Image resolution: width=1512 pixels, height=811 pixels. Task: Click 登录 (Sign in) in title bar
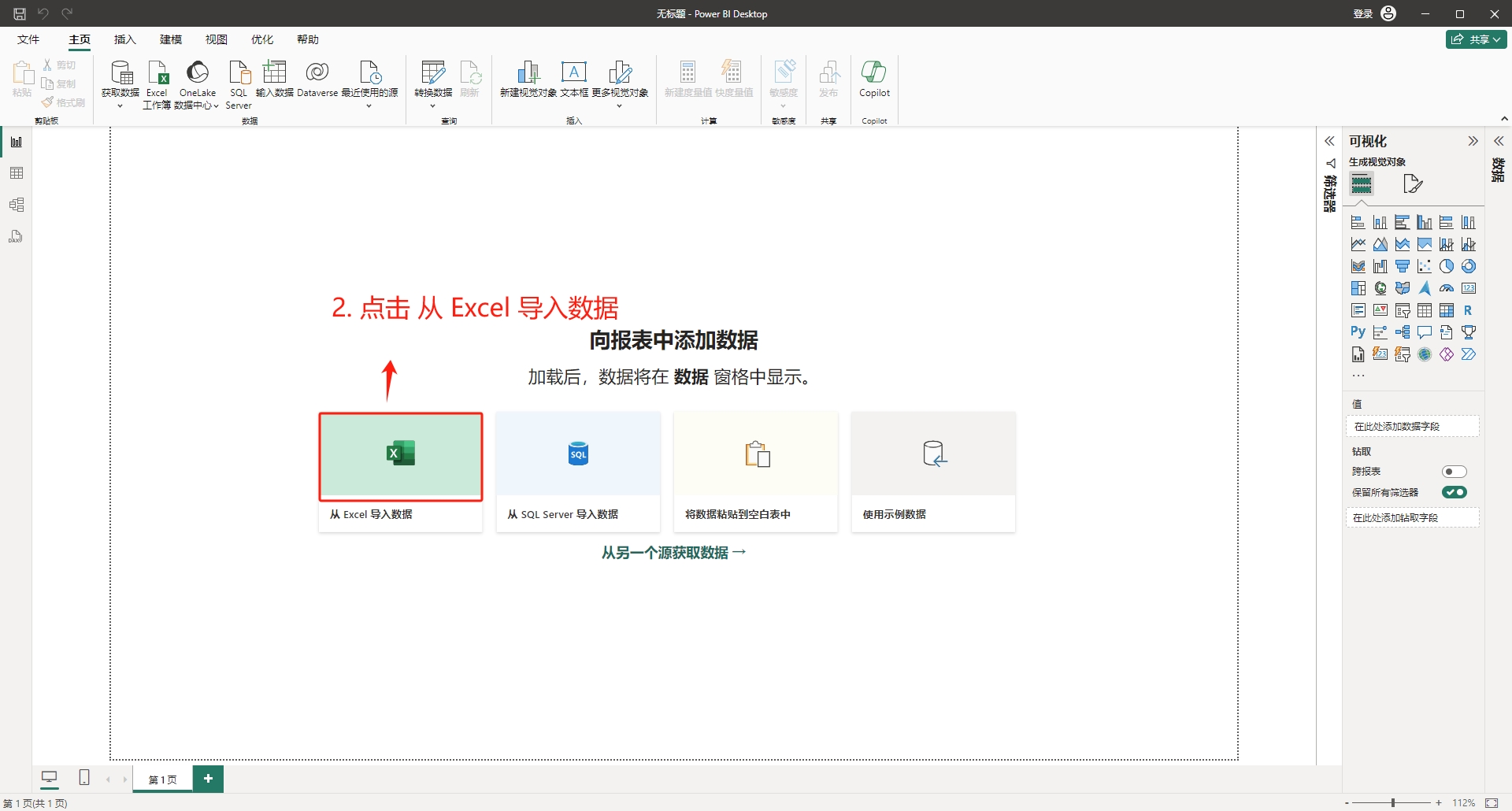pos(1363,13)
